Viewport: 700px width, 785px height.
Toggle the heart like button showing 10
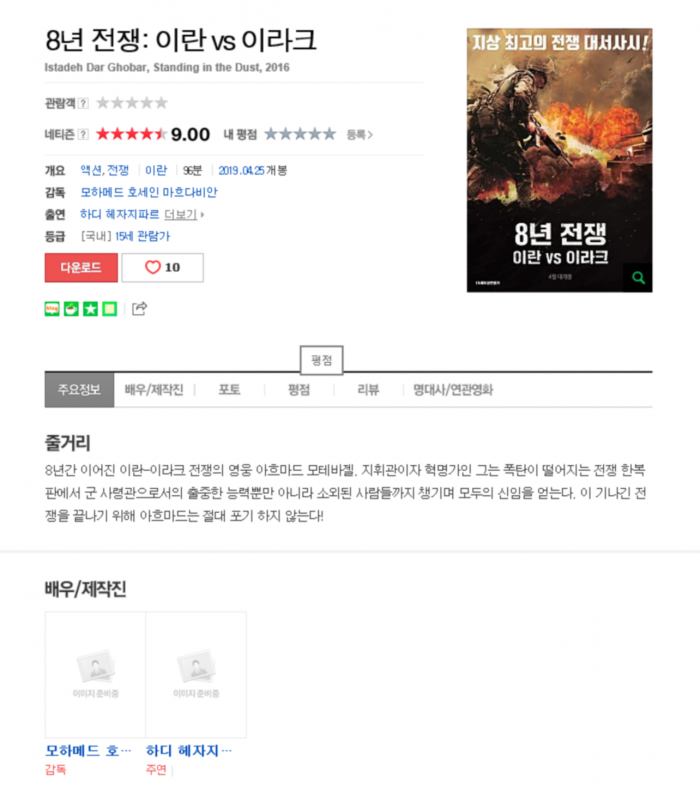(x=163, y=267)
